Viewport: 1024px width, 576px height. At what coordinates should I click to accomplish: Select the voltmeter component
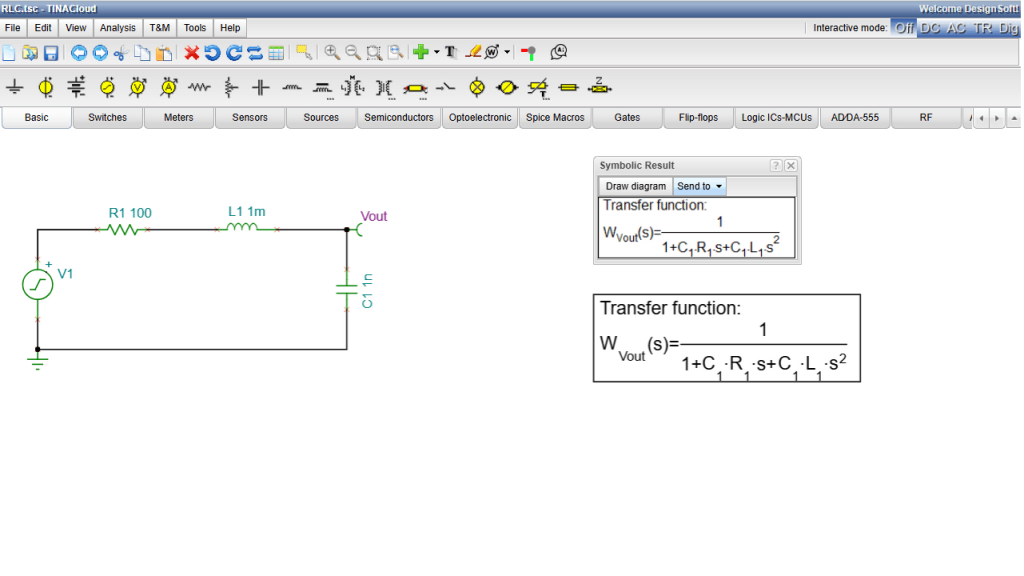138,87
